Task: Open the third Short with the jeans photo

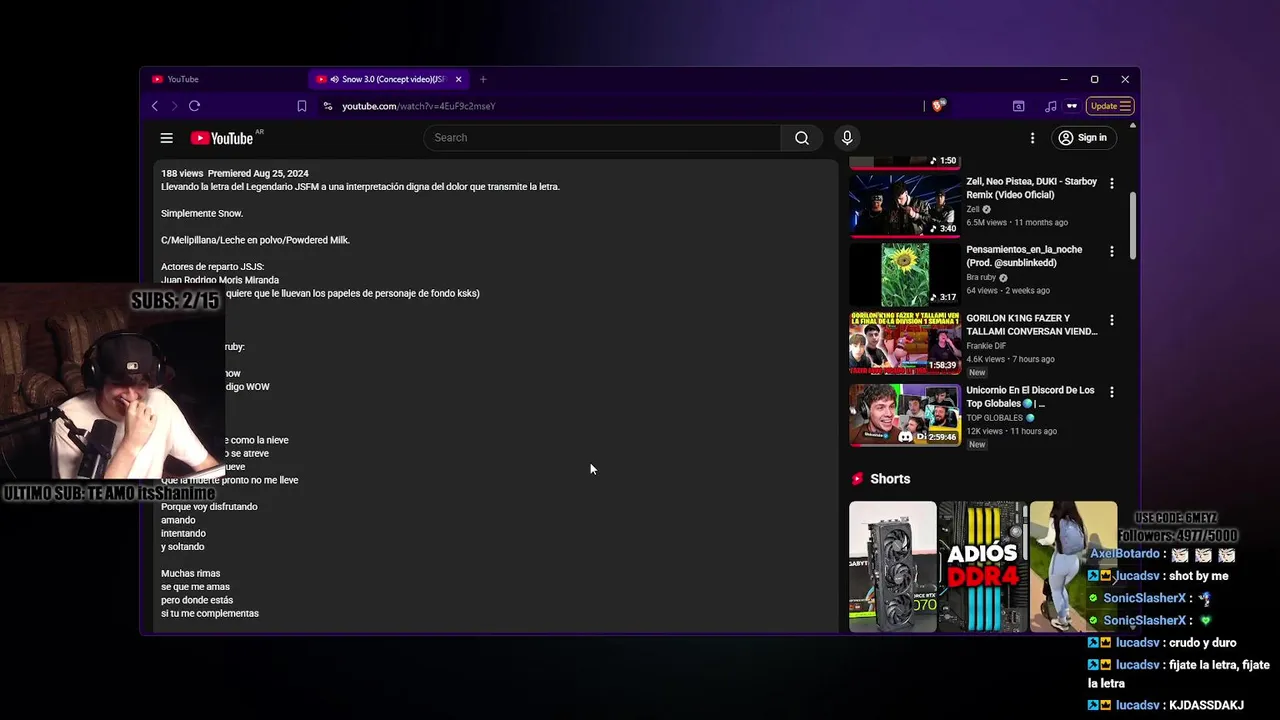Action: click(x=1073, y=566)
